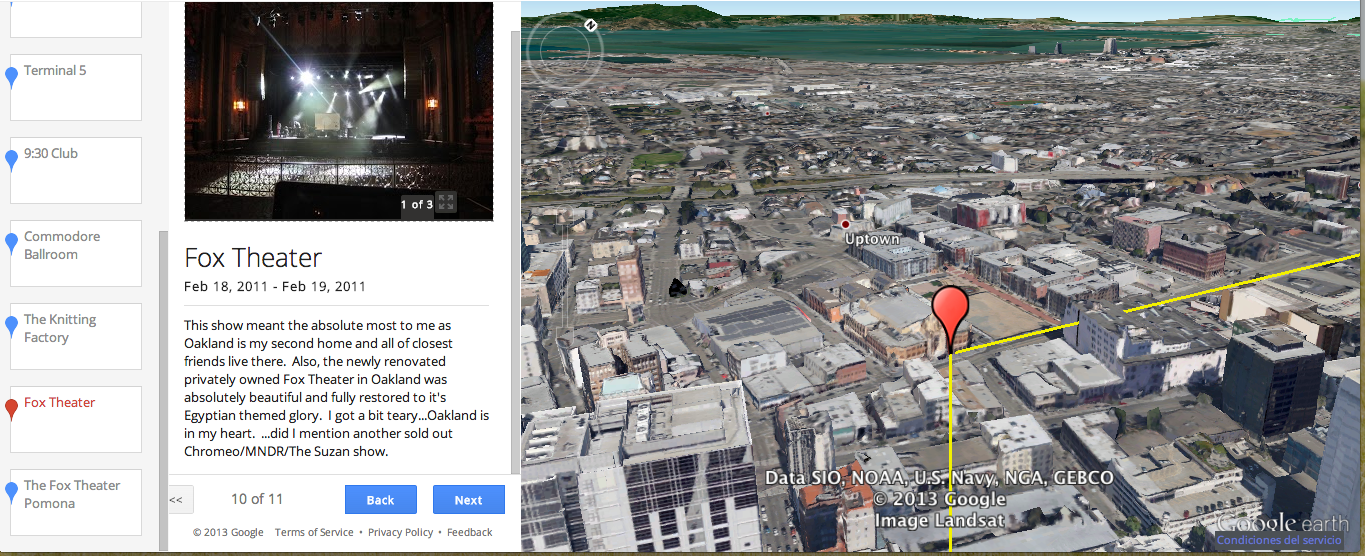Click the blue pin beside Commodore Ballroom

click(12, 243)
